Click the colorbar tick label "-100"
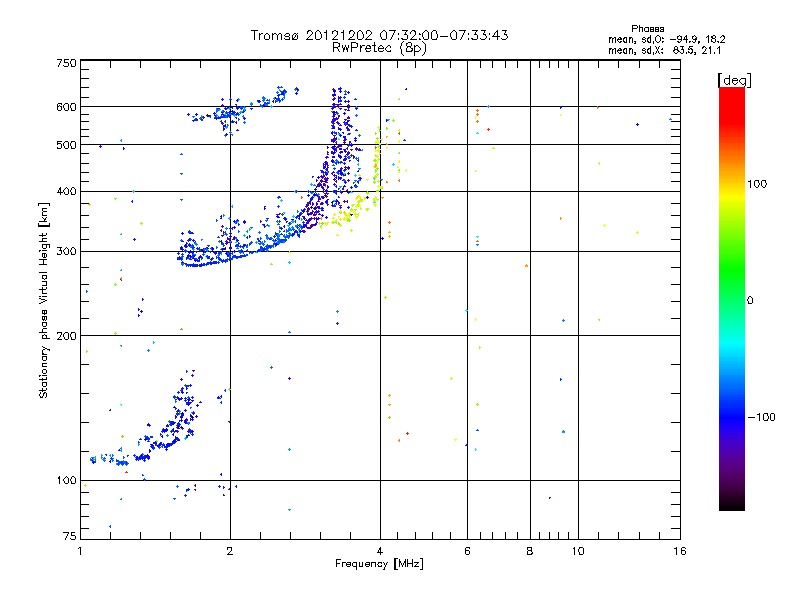Viewport: 800px width, 600px height. [761, 417]
